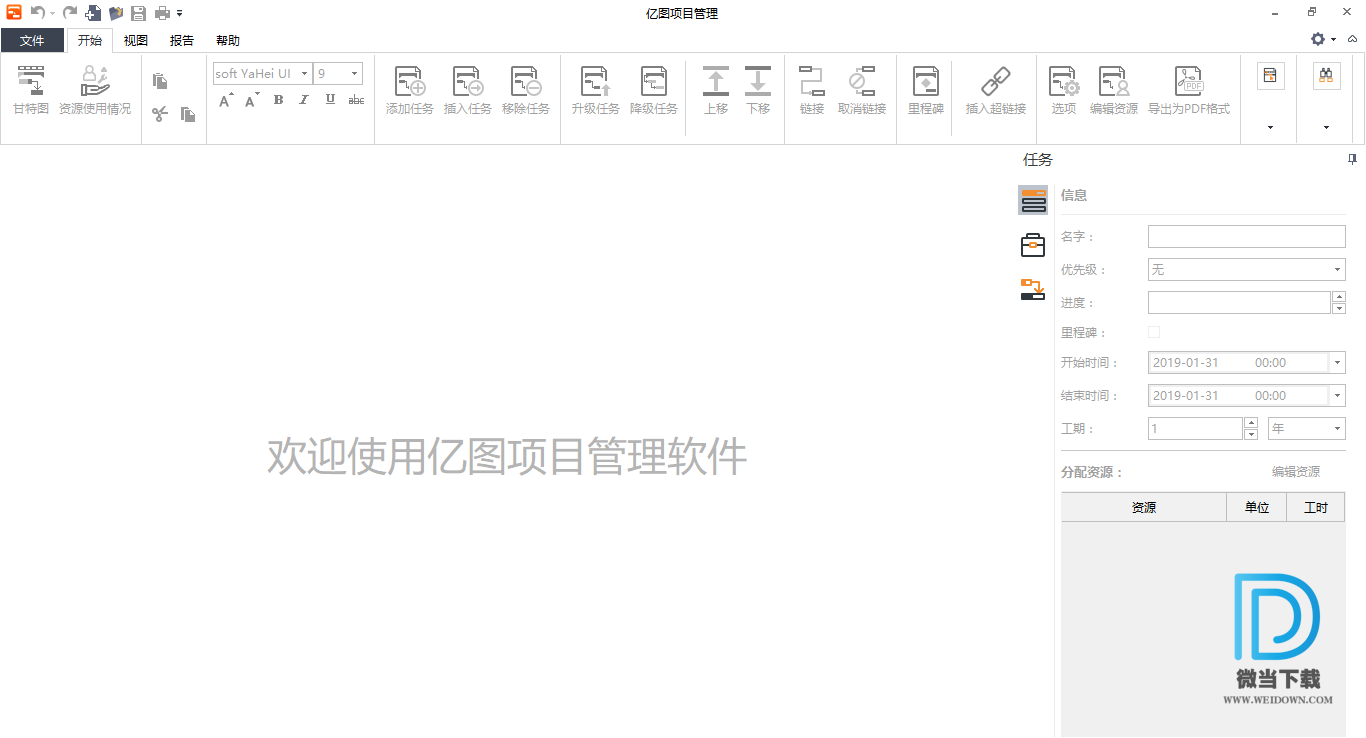Click the Save icon in quick access
Screen dimensions: 1366x738
click(x=138, y=13)
